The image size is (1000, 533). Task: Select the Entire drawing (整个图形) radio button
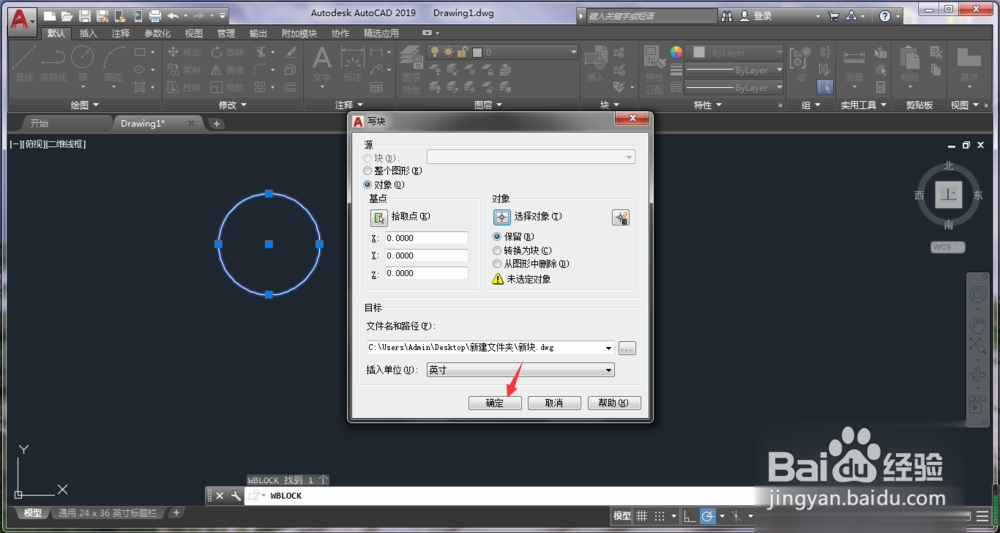[x=367, y=171]
